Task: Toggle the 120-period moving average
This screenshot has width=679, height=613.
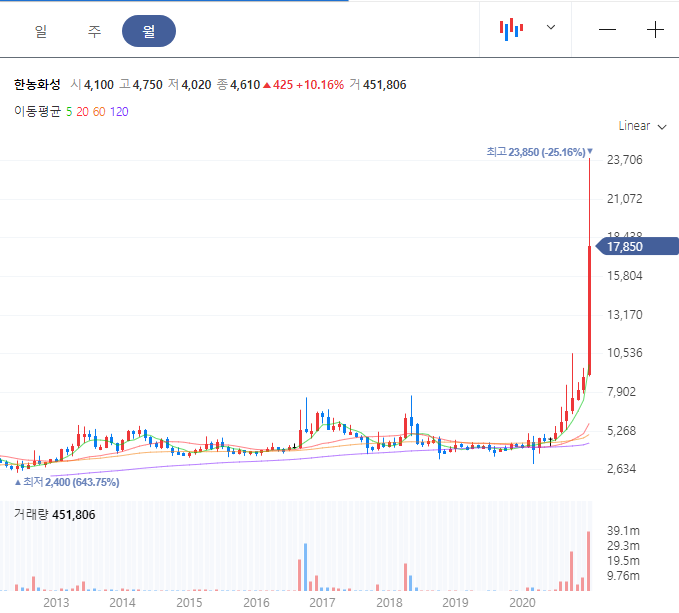Action: point(119,112)
